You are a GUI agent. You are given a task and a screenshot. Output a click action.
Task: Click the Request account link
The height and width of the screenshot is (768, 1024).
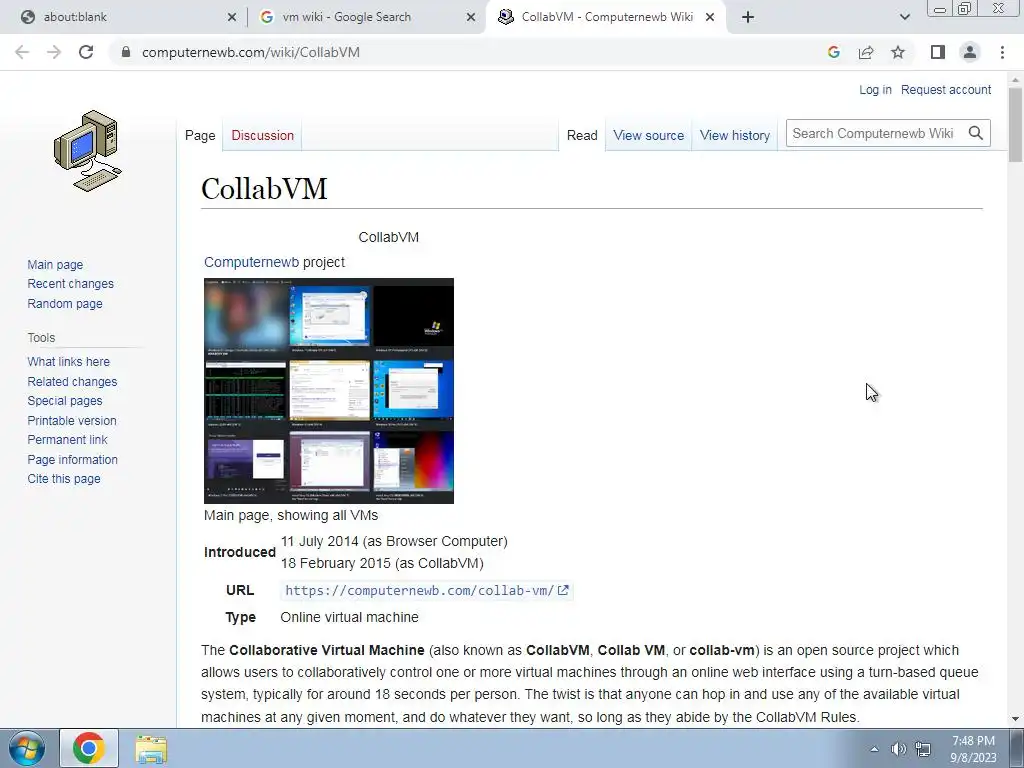pyautogui.click(x=946, y=89)
